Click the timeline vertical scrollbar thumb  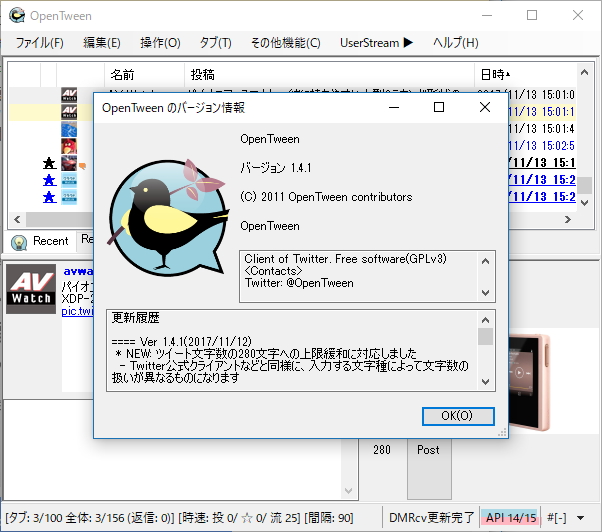tap(585, 186)
